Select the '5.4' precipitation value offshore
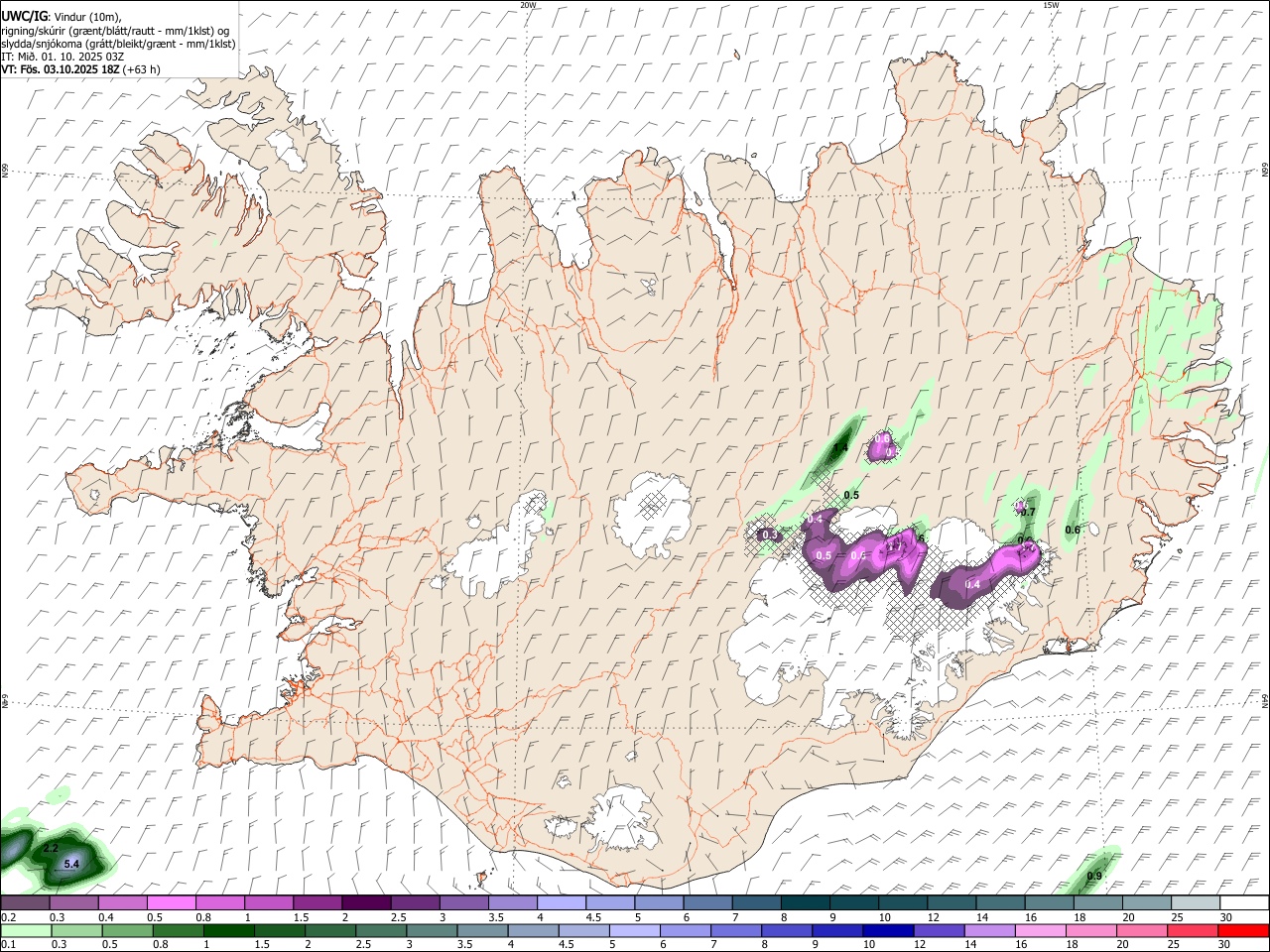Image resolution: width=1270 pixels, height=952 pixels. (71, 865)
